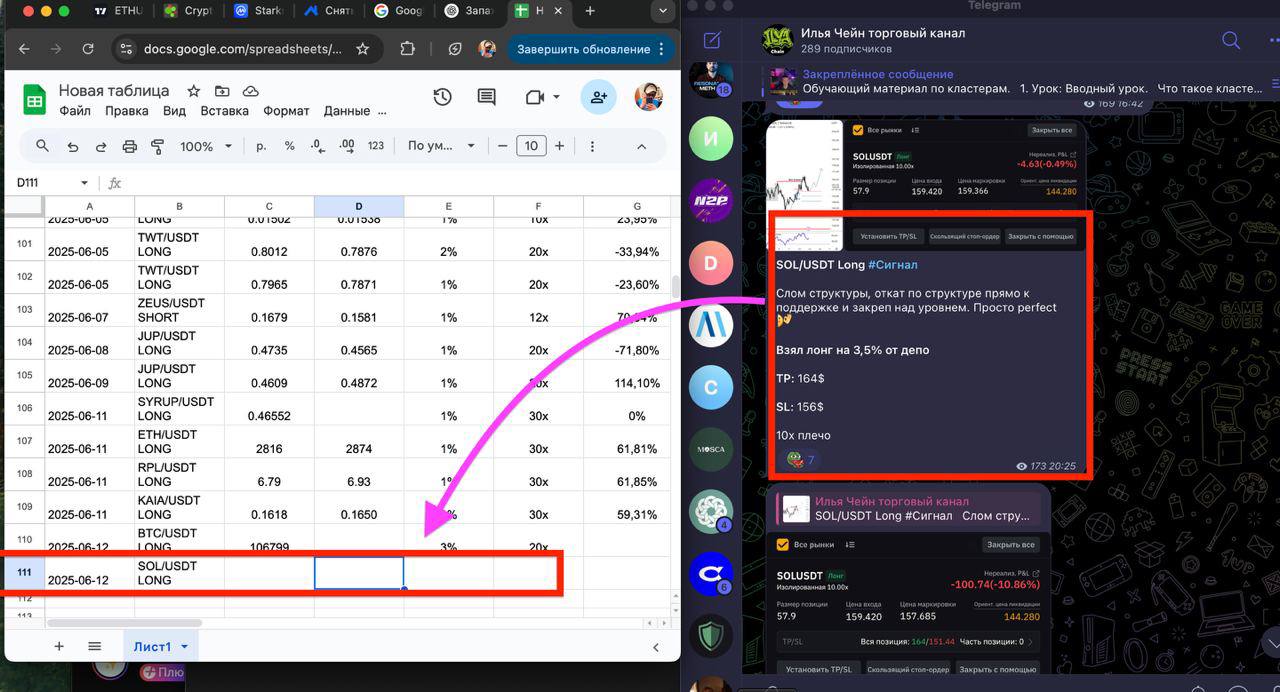1280x692 pixels.
Task: Click the font size field showing 10
Action: click(531, 146)
